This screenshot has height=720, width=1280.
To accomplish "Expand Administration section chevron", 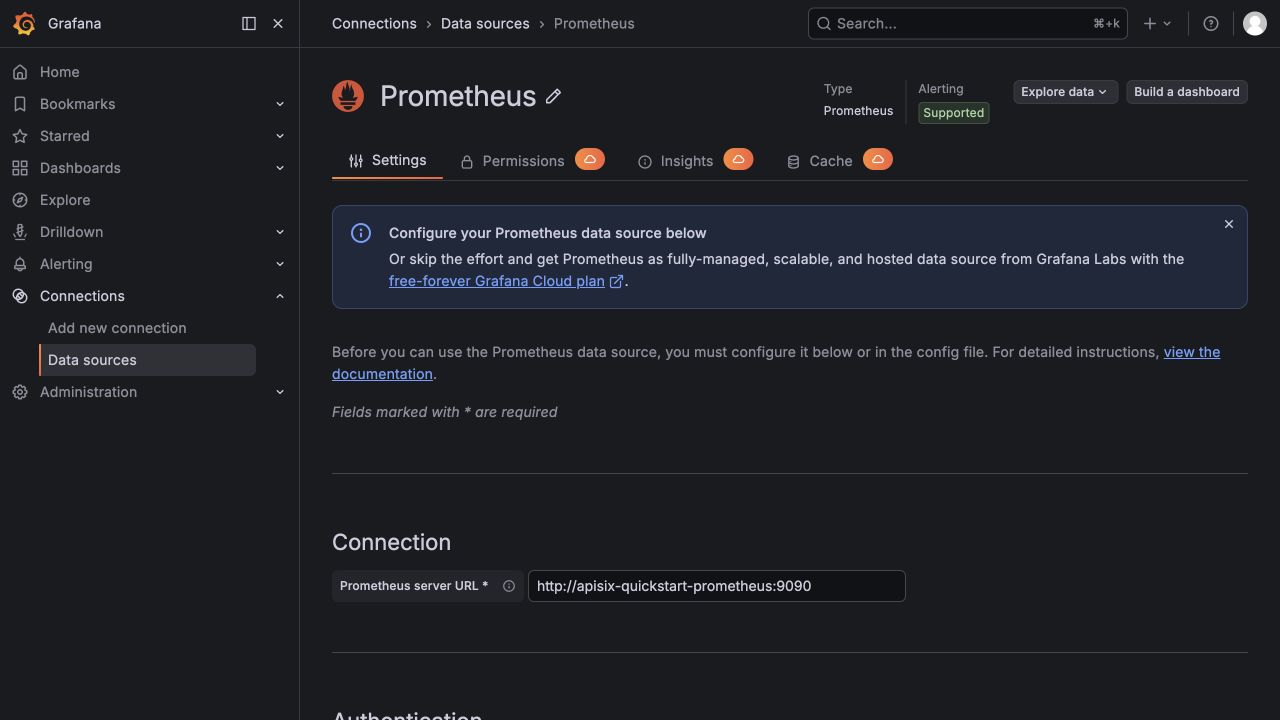I will [280, 392].
